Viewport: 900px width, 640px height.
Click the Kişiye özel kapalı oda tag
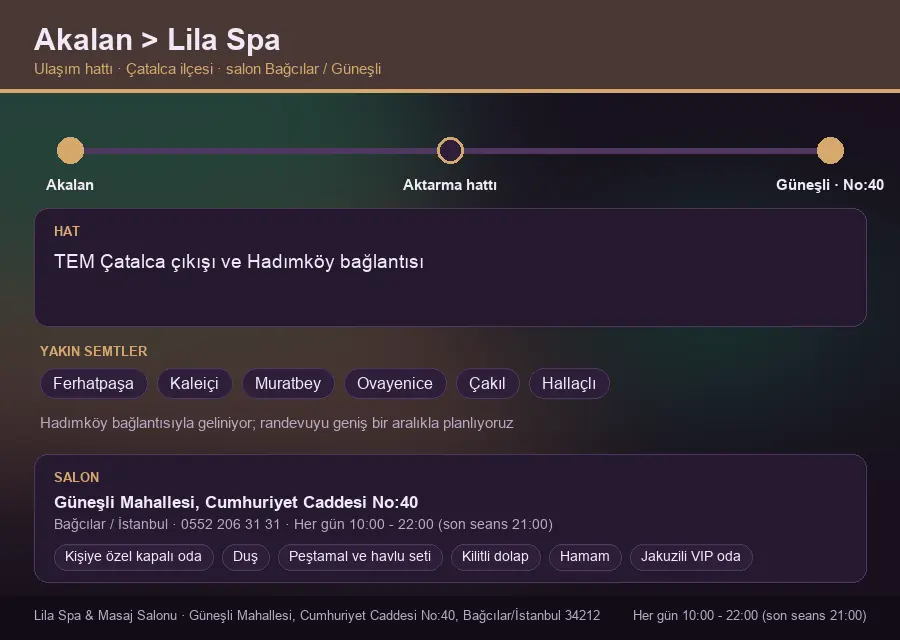coord(133,557)
